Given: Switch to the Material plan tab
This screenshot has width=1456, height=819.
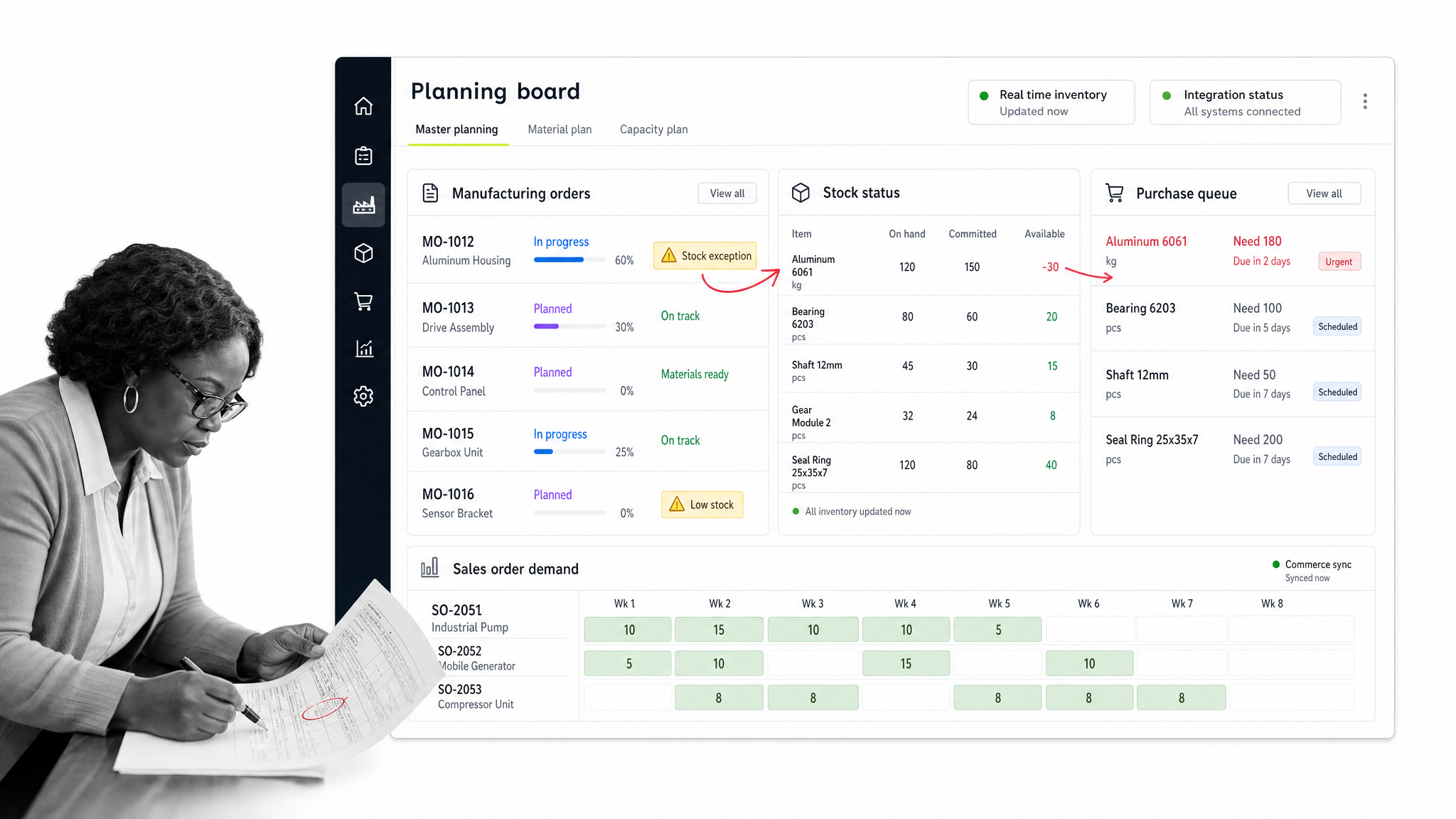Looking at the screenshot, I should [x=560, y=129].
